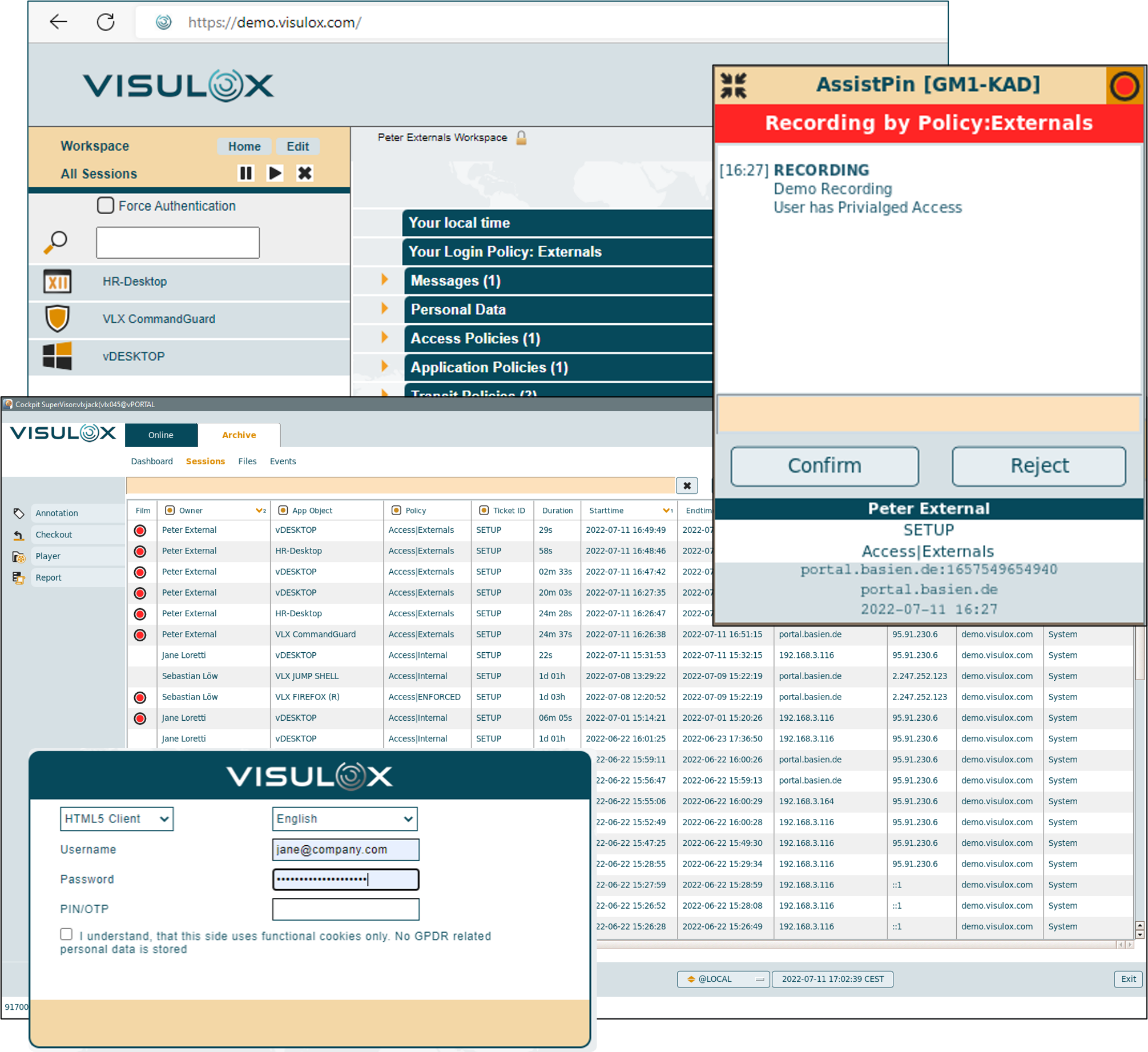Toggle the Policy column filter radio
Image resolution: width=1148 pixels, height=1052 pixels.
(x=396, y=510)
